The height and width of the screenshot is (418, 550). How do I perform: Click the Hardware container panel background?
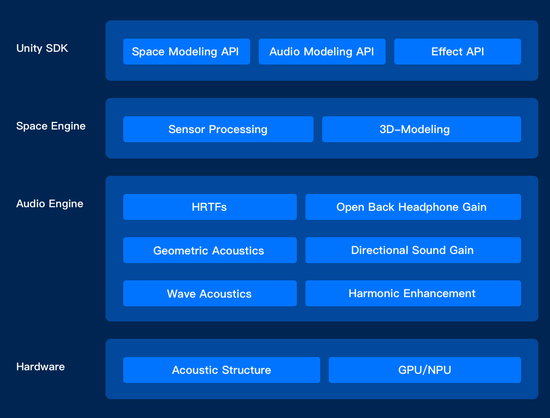tap(322, 391)
